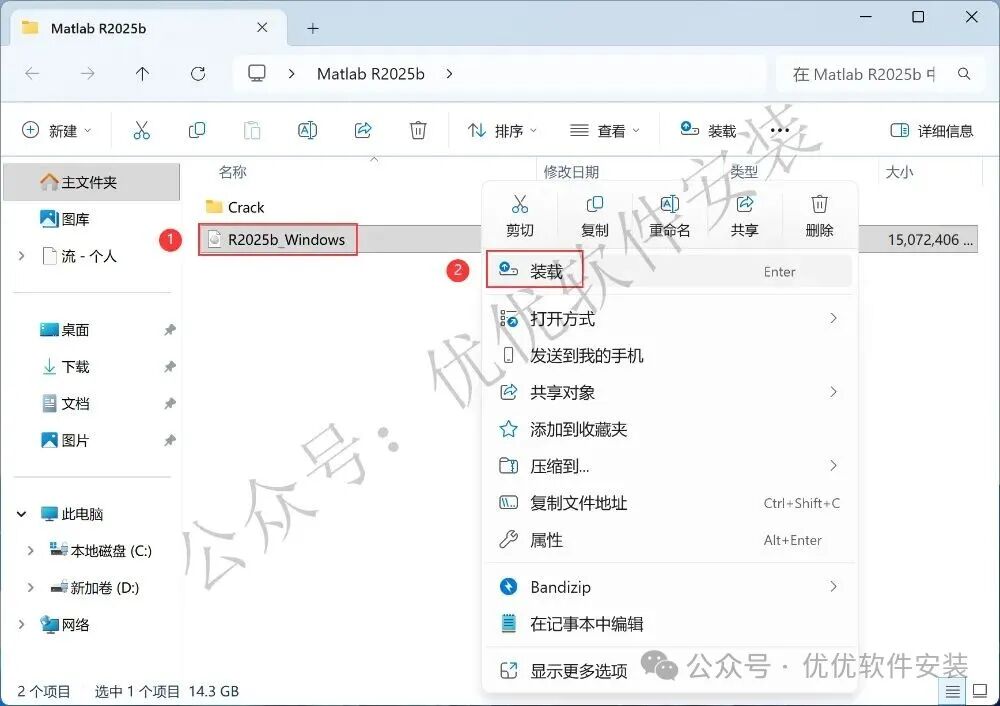Open 图片 in sidebar
1000x706 pixels.
pos(65,441)
